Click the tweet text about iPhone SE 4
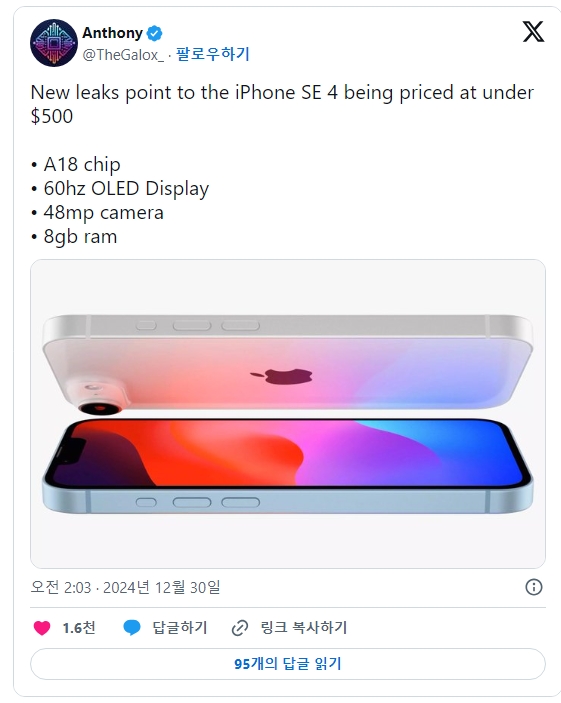The image size is (561, 703). click(x=282, y=104)
